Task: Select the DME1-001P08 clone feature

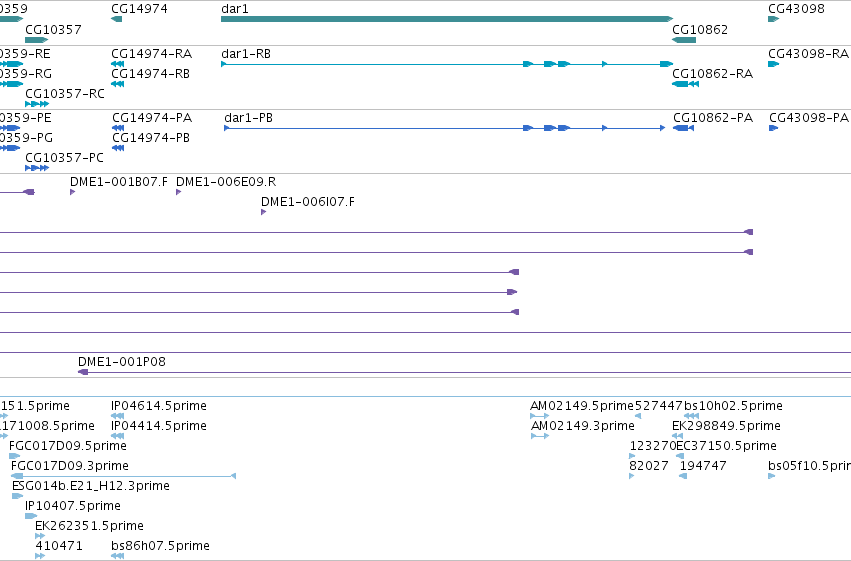Action: pyautogui.click(x=465, y=372)
